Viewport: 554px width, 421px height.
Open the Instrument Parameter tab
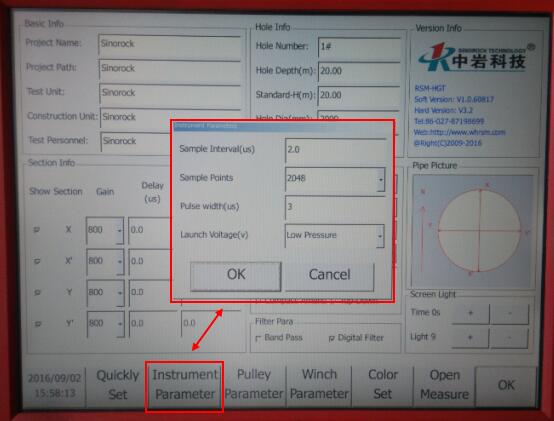(x=184, y=385)
